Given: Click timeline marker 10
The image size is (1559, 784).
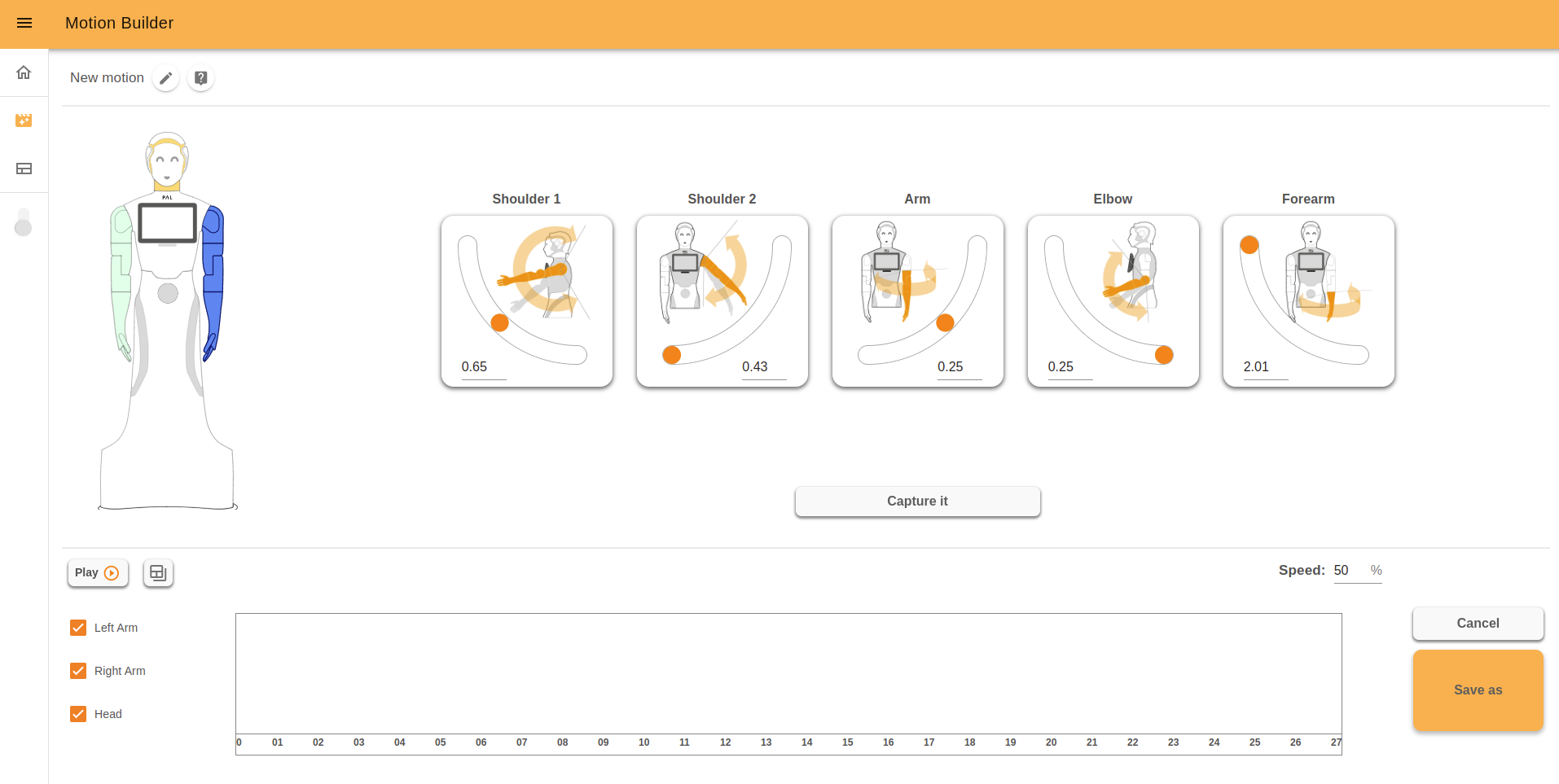Looking at the screenshot, I should coord(643,742).
